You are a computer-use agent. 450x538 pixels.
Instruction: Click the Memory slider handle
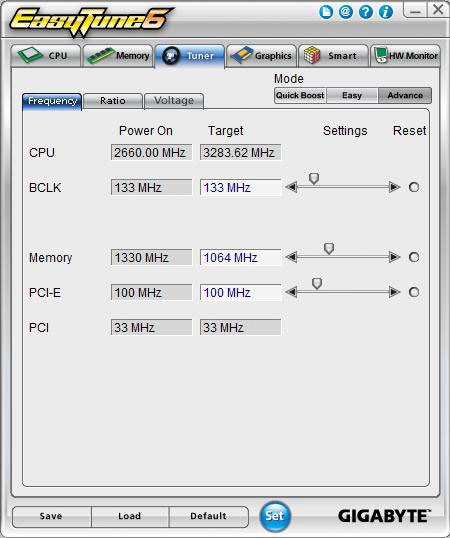point(329,249)
